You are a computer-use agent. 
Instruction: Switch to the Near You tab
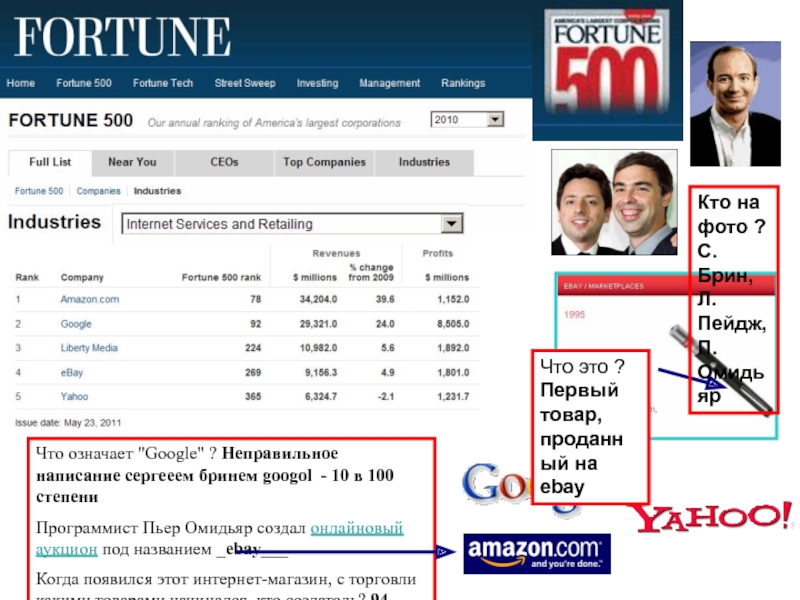click(x=132, y=162)
